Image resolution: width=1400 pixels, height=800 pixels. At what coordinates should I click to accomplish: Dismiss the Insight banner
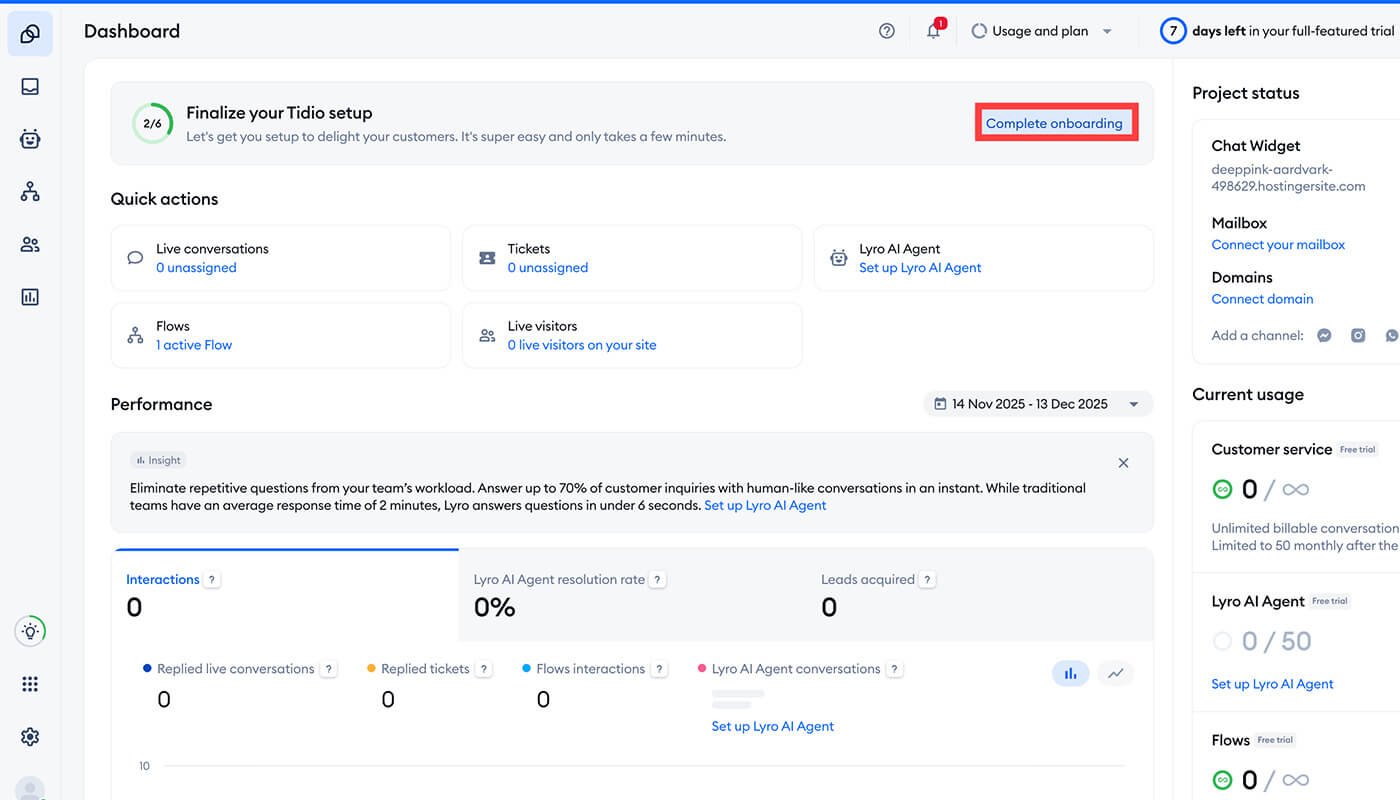pyautogui.click(x=1123, y=463)
